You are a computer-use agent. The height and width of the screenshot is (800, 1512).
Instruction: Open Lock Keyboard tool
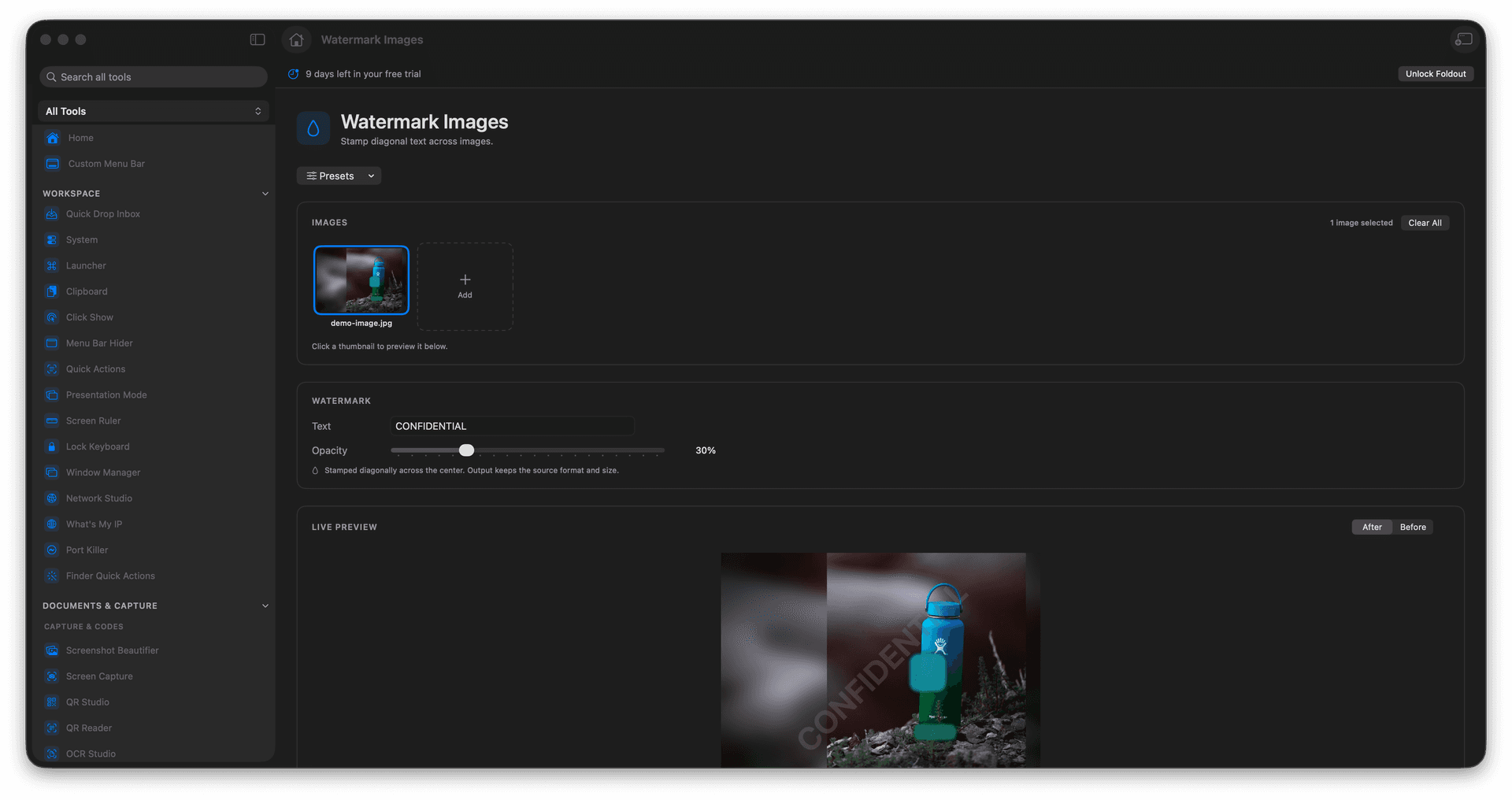pyautogui.click(x=154, y=446)
